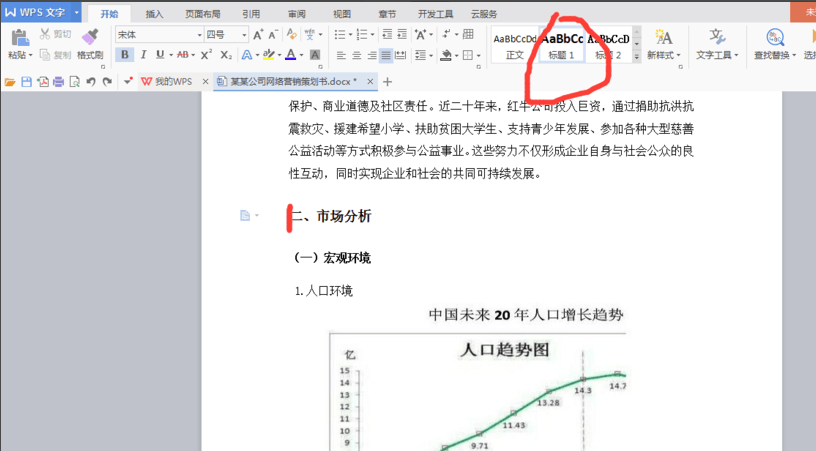Switch to the 插入 (Insert) ribbon tab
The width and height of the screenshot is (816, 451).
154,14
